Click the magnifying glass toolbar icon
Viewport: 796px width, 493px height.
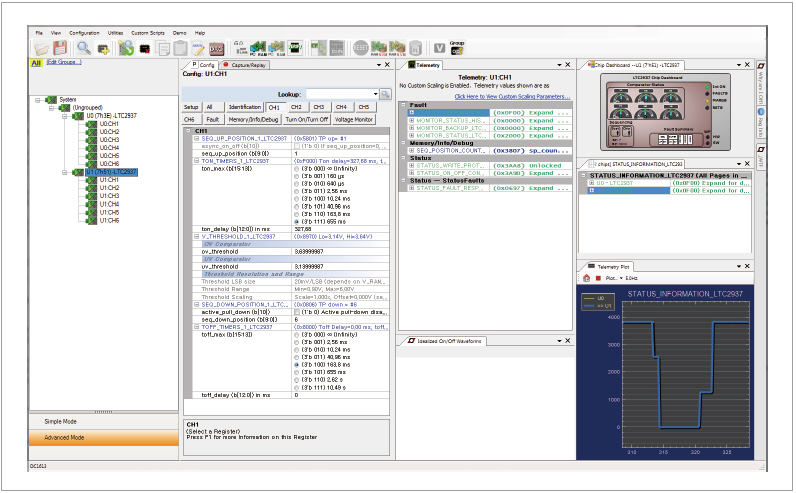[x=83, y=47]
